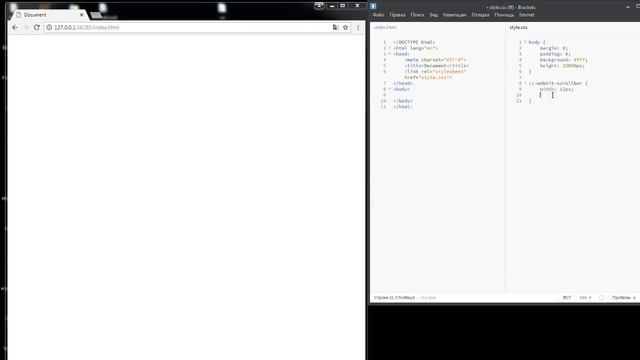Collapse the body tag fold arrow in index.html

point(389,89)
